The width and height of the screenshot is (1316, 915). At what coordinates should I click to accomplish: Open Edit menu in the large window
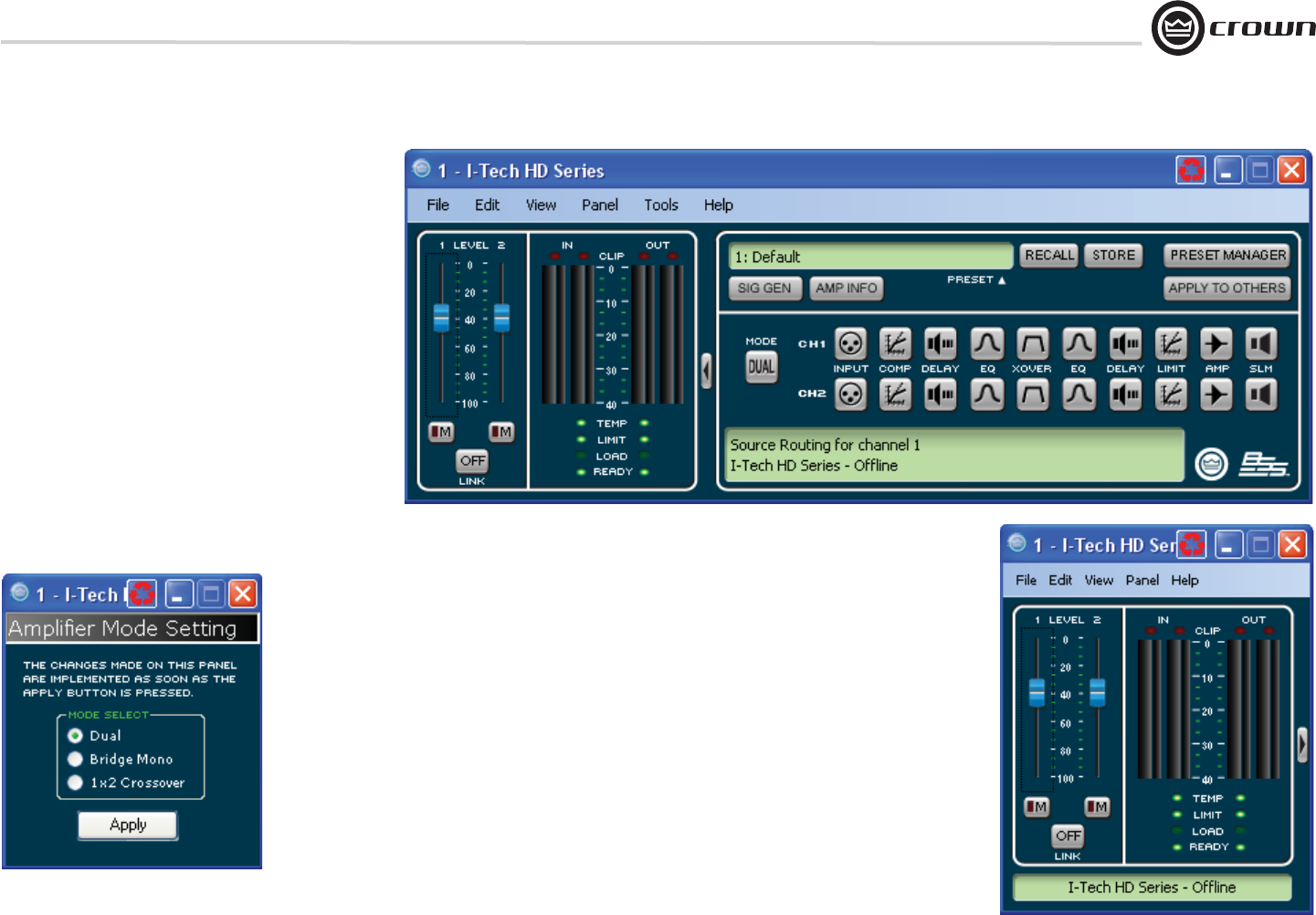487,205
